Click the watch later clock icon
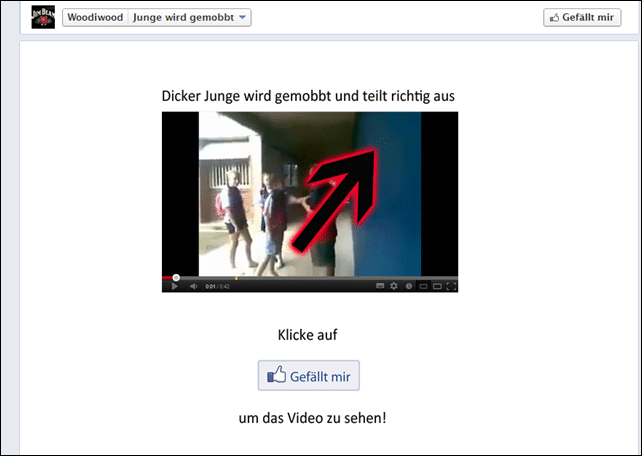 pos(409,286)
